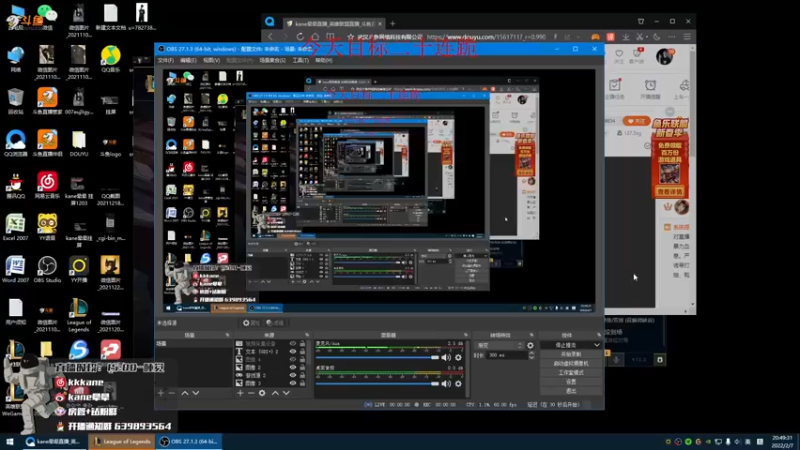
Task: Open OBS 视图(V) menu
Action: click(211, 60)
